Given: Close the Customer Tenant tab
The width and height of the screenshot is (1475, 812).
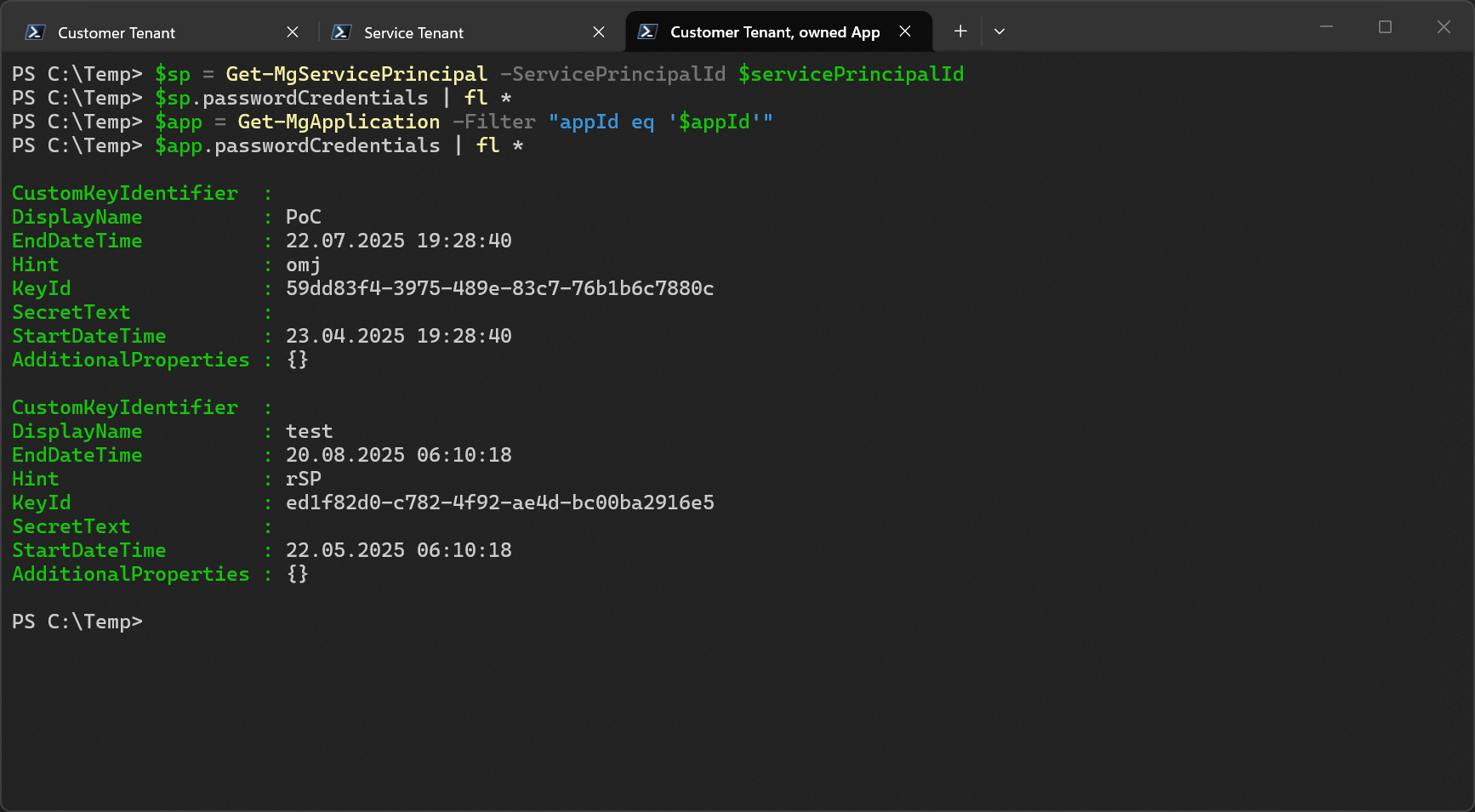Looking at the screenshot, I should [x=293, y=32].
